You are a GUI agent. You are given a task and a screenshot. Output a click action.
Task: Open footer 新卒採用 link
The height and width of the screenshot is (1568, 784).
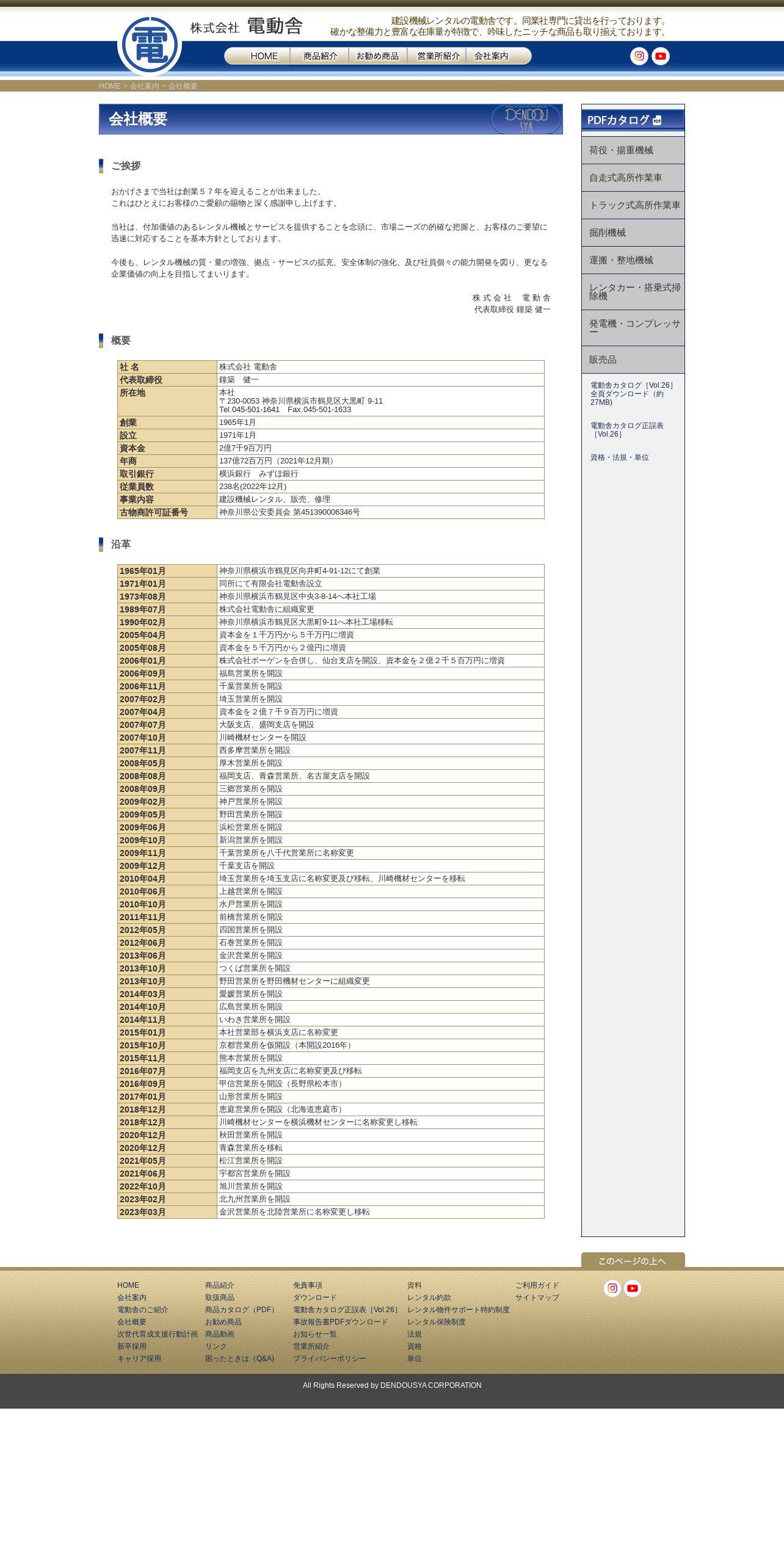132,1346
